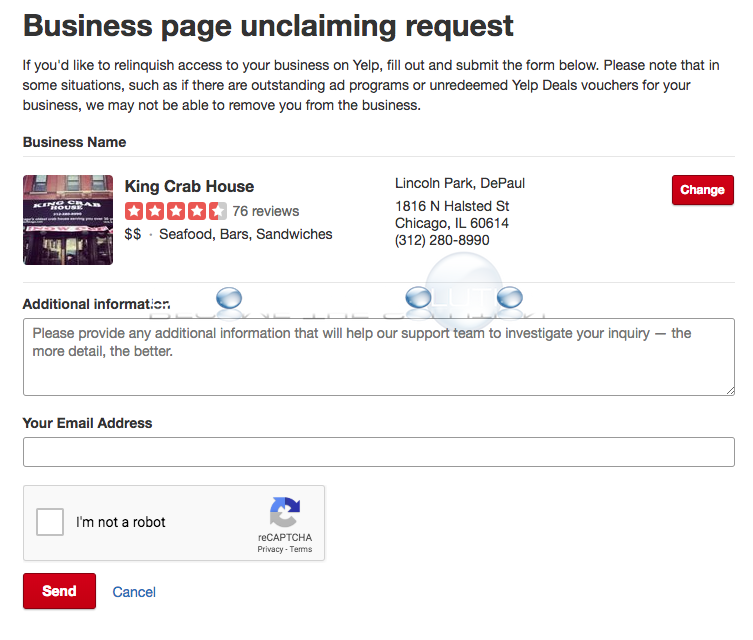Check the I'm not a robot checkbox
753x640 pixels.
point(50,522)
